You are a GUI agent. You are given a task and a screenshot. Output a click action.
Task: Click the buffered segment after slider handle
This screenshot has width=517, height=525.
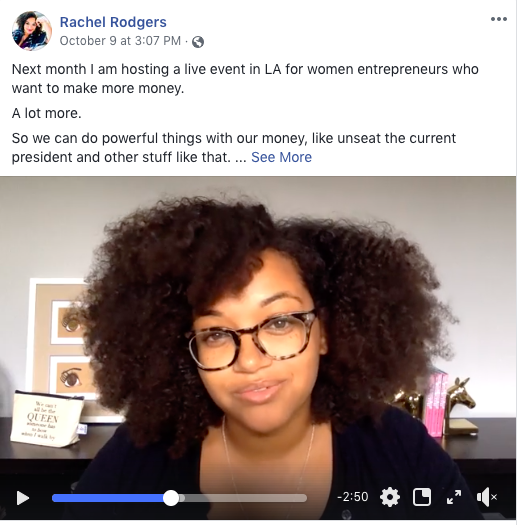[x=182, y=498]
